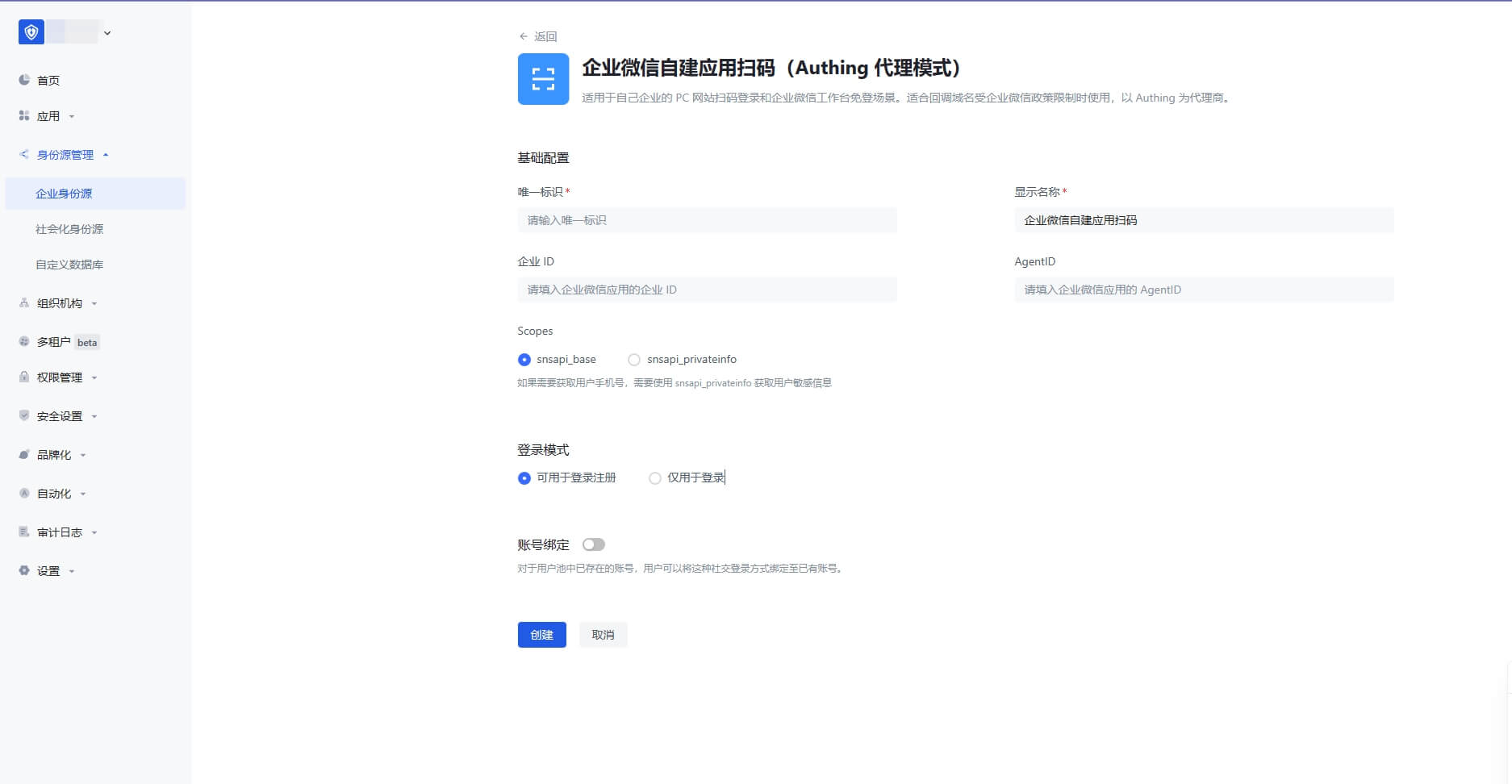
Task: Click the home icon beside 首页
Action: pyautogui.click(x=24, y=80)
